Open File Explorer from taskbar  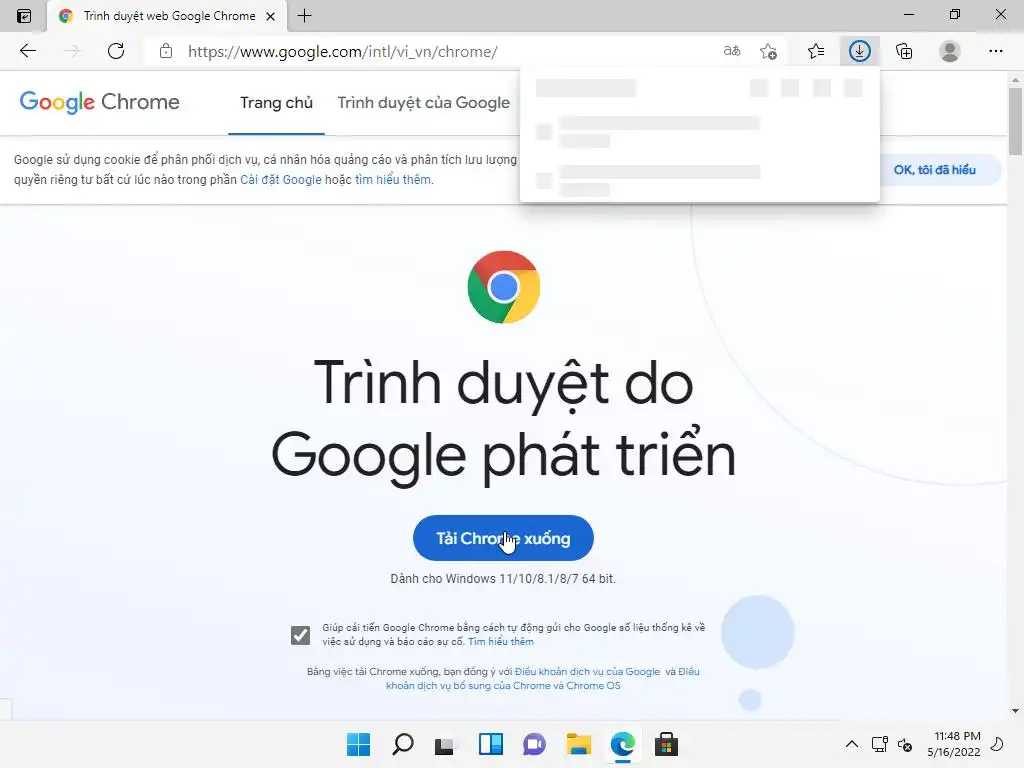coord(579,744)
